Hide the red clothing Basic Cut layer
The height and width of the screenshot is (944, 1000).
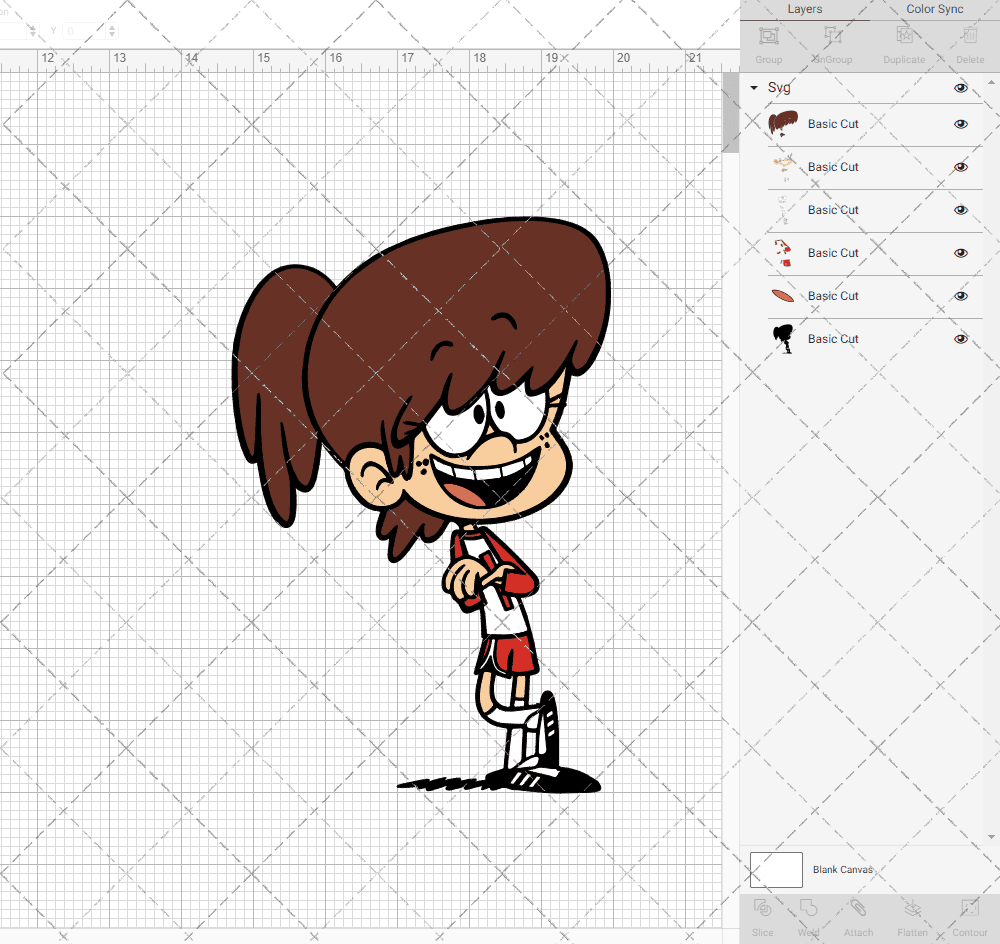[960, 253]
